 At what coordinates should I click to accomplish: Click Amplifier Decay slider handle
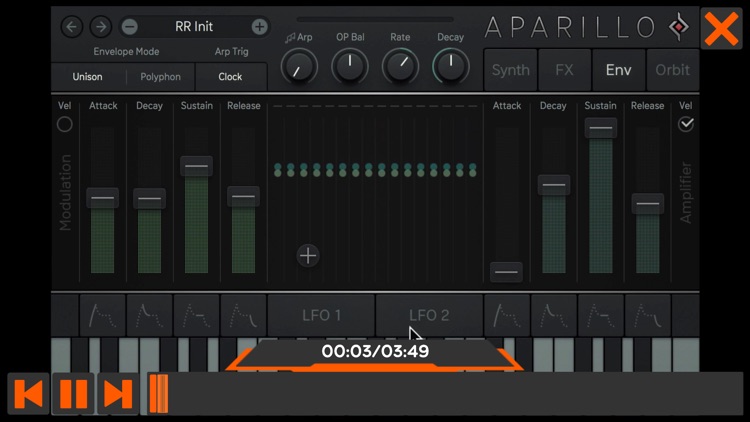(553, 185)
